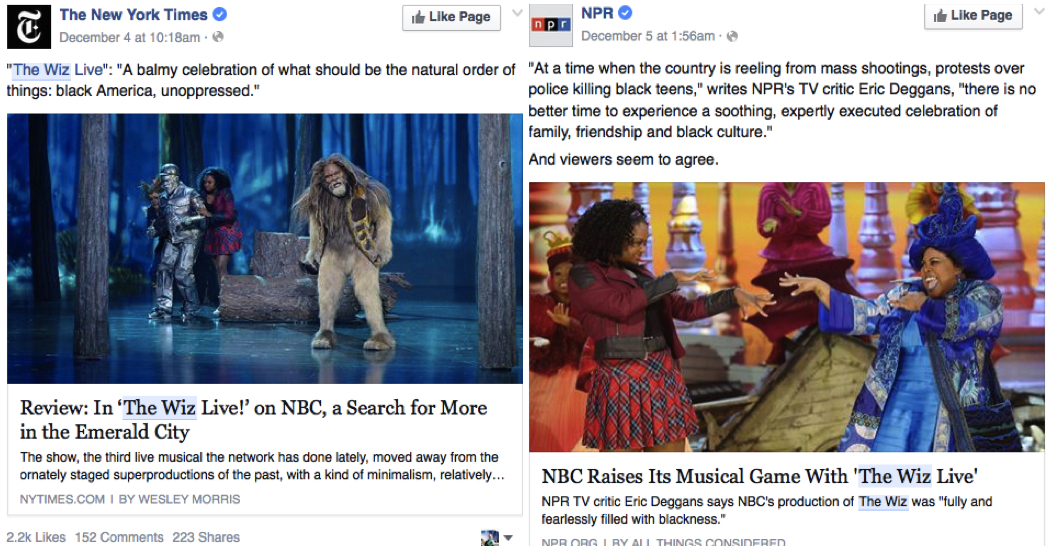Click the globe privacy icon on NPR post
Image resolution: width=1050 pixels, height=550 pixels.
pos(733,36)
